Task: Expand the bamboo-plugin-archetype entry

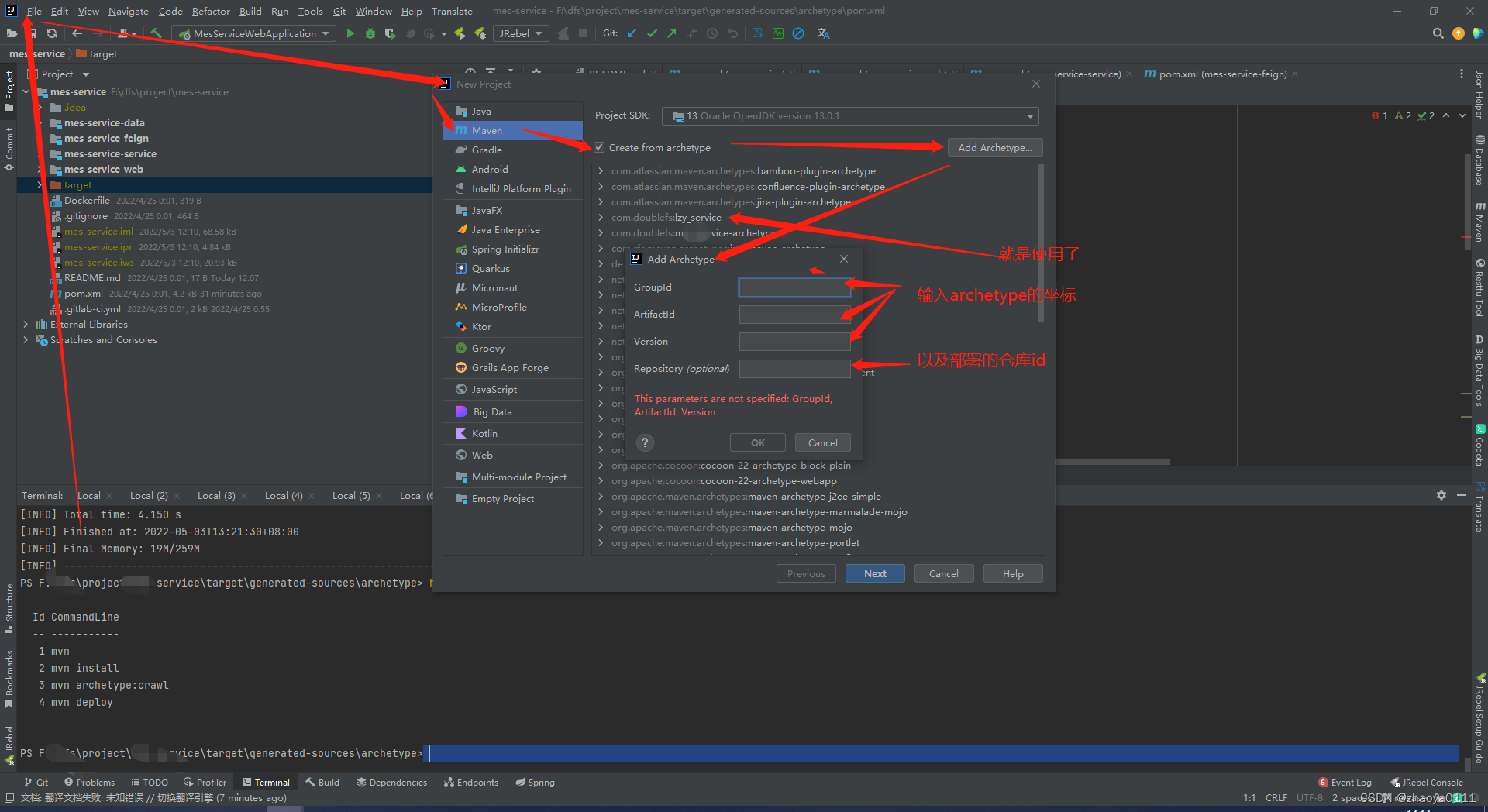Action: (601, 170)
